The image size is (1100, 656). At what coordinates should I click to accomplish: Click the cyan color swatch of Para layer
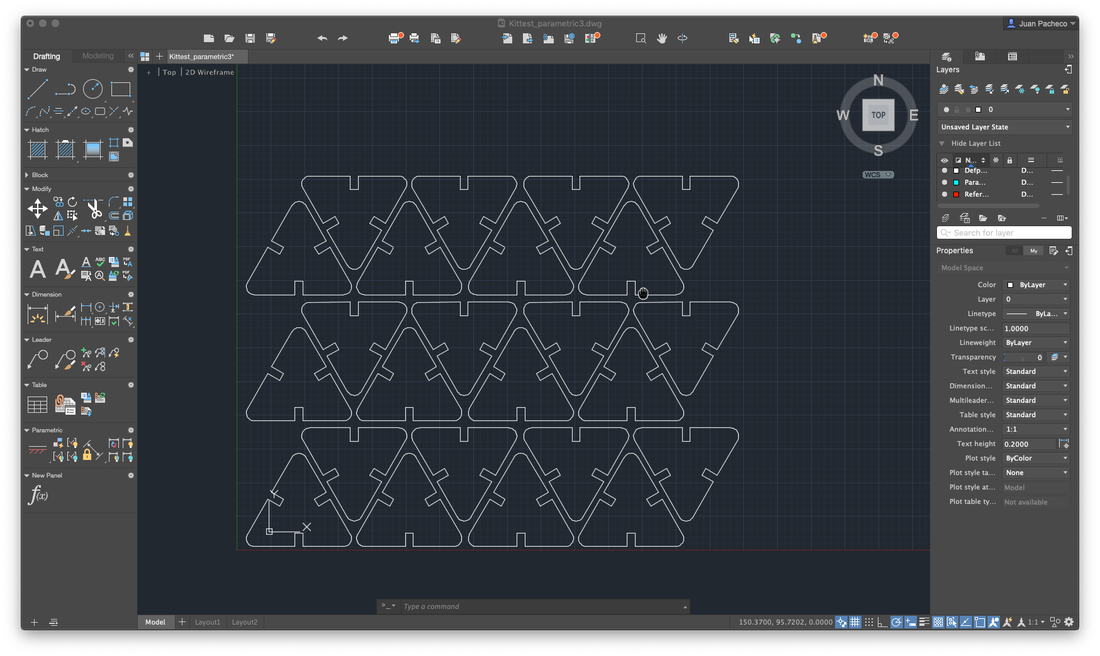click(x=955, y=182)
